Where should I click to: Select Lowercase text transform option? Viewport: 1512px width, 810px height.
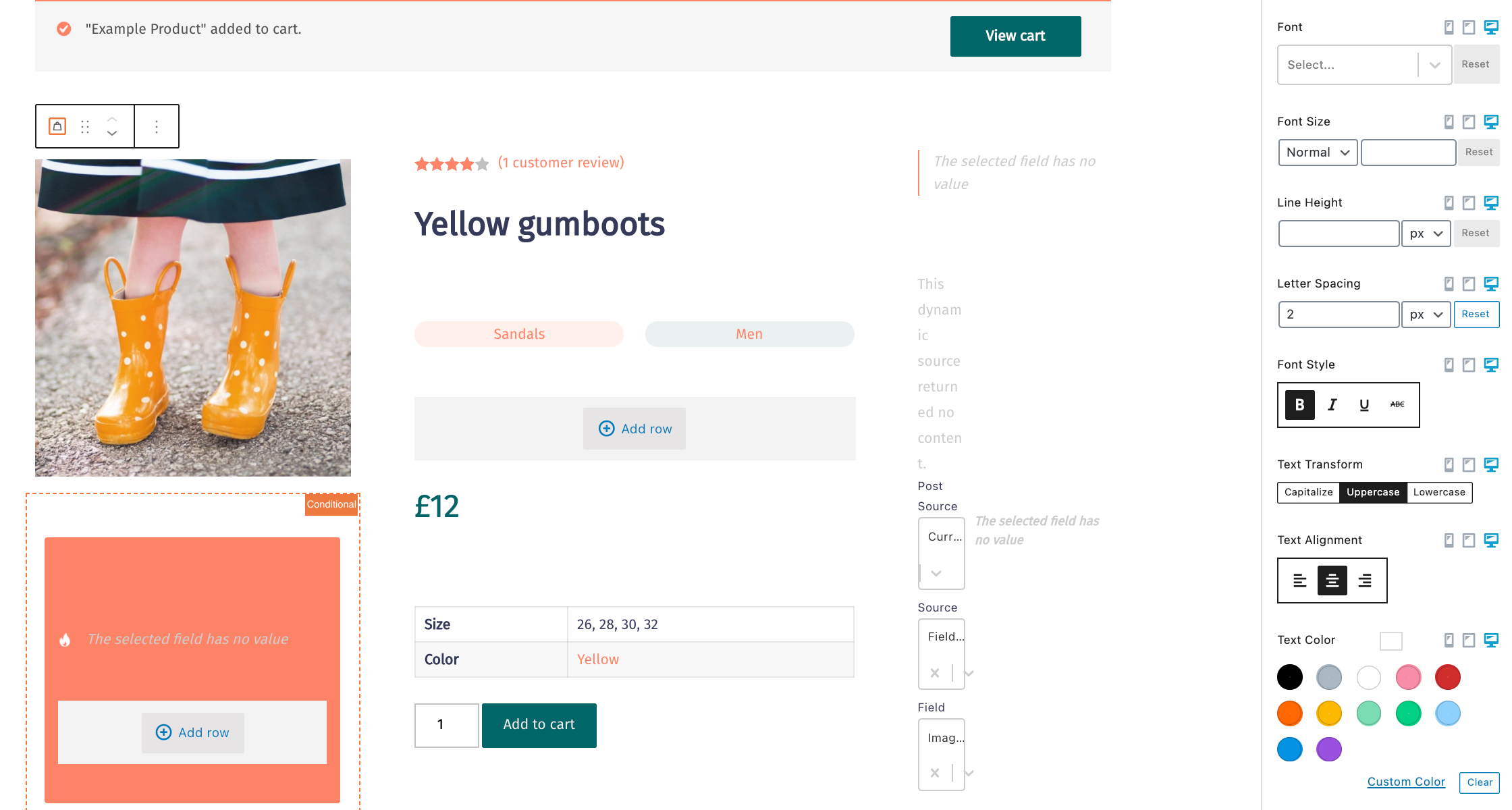click(1439, 492)
